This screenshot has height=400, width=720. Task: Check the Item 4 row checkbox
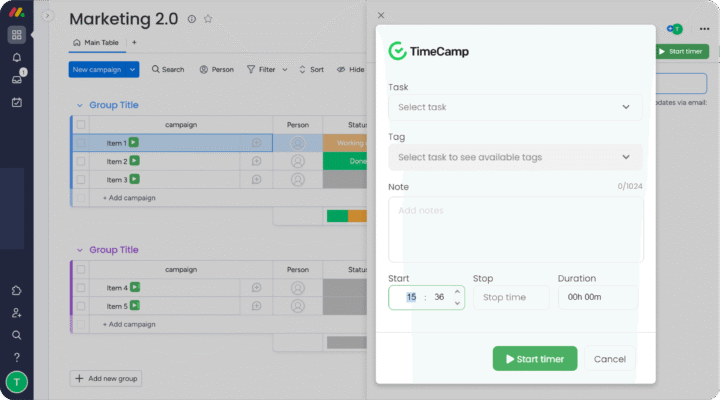pos(81,287)
